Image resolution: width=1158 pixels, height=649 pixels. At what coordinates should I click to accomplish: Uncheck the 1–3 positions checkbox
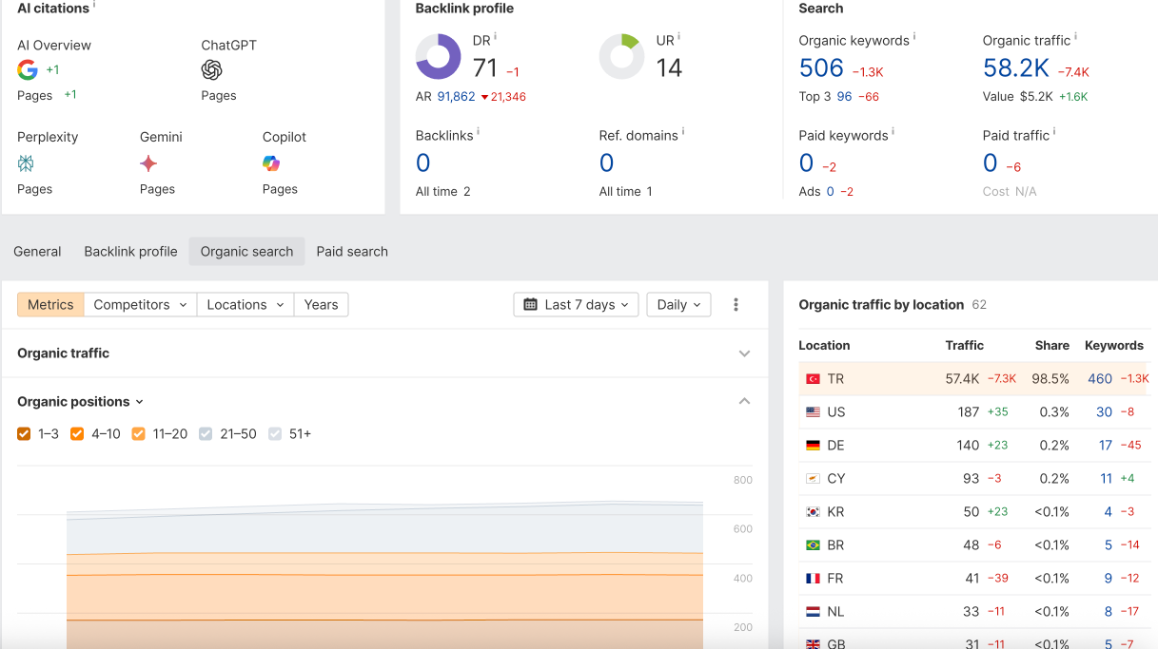tap(24, 434)
